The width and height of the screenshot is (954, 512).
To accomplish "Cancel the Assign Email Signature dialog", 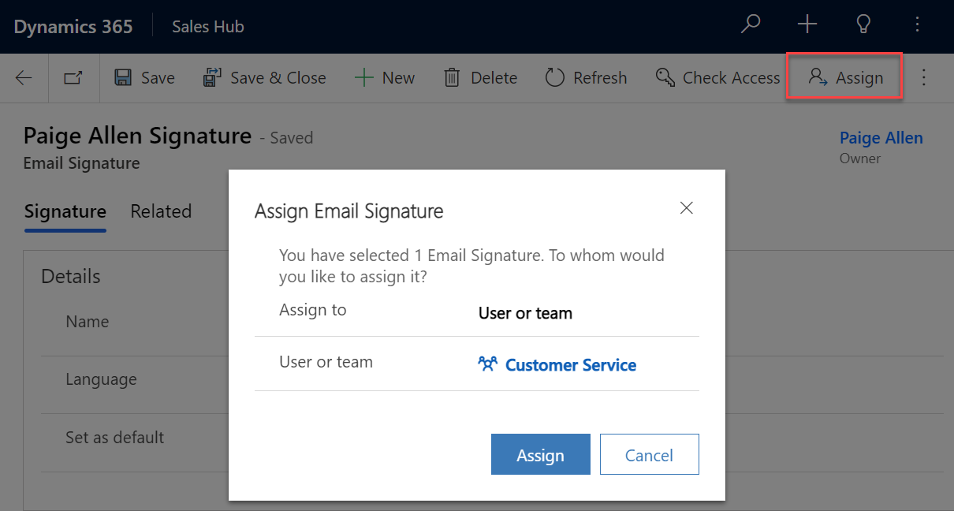I will coord(649,455).
